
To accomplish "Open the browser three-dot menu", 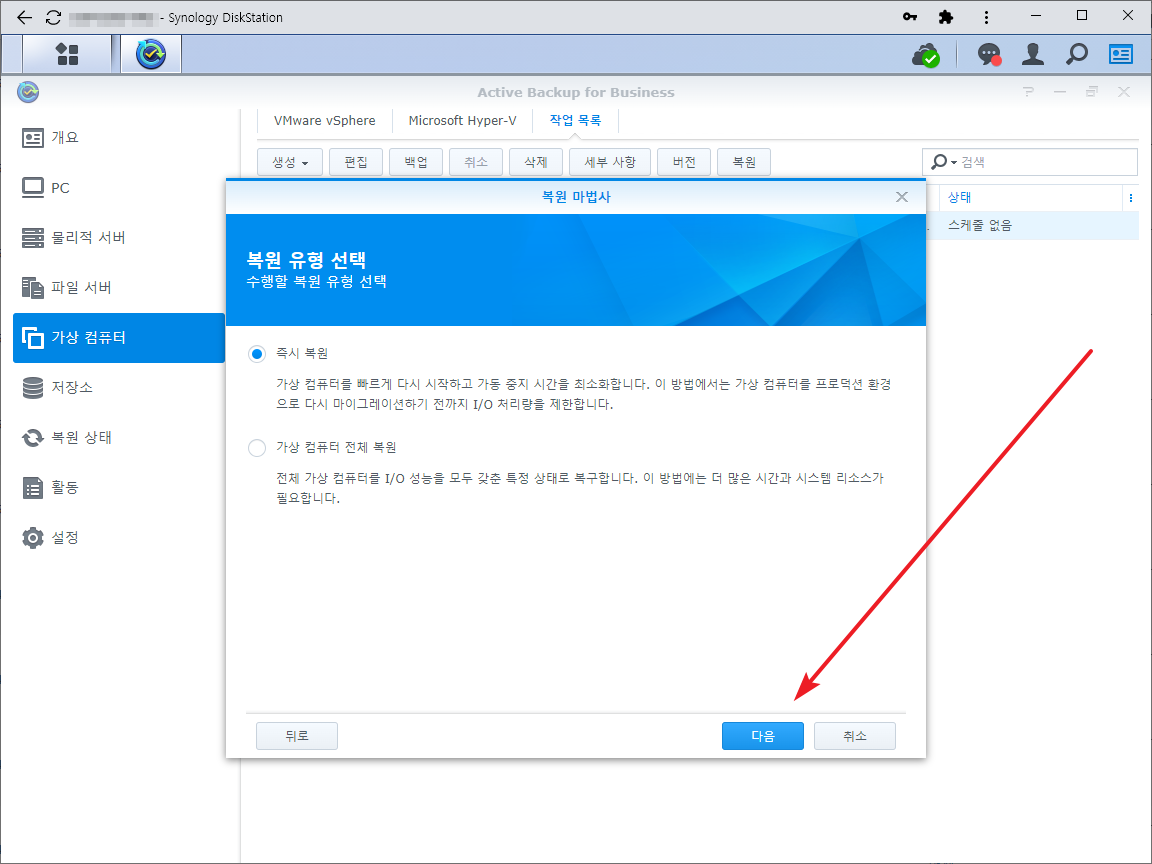I will (986, 17).
